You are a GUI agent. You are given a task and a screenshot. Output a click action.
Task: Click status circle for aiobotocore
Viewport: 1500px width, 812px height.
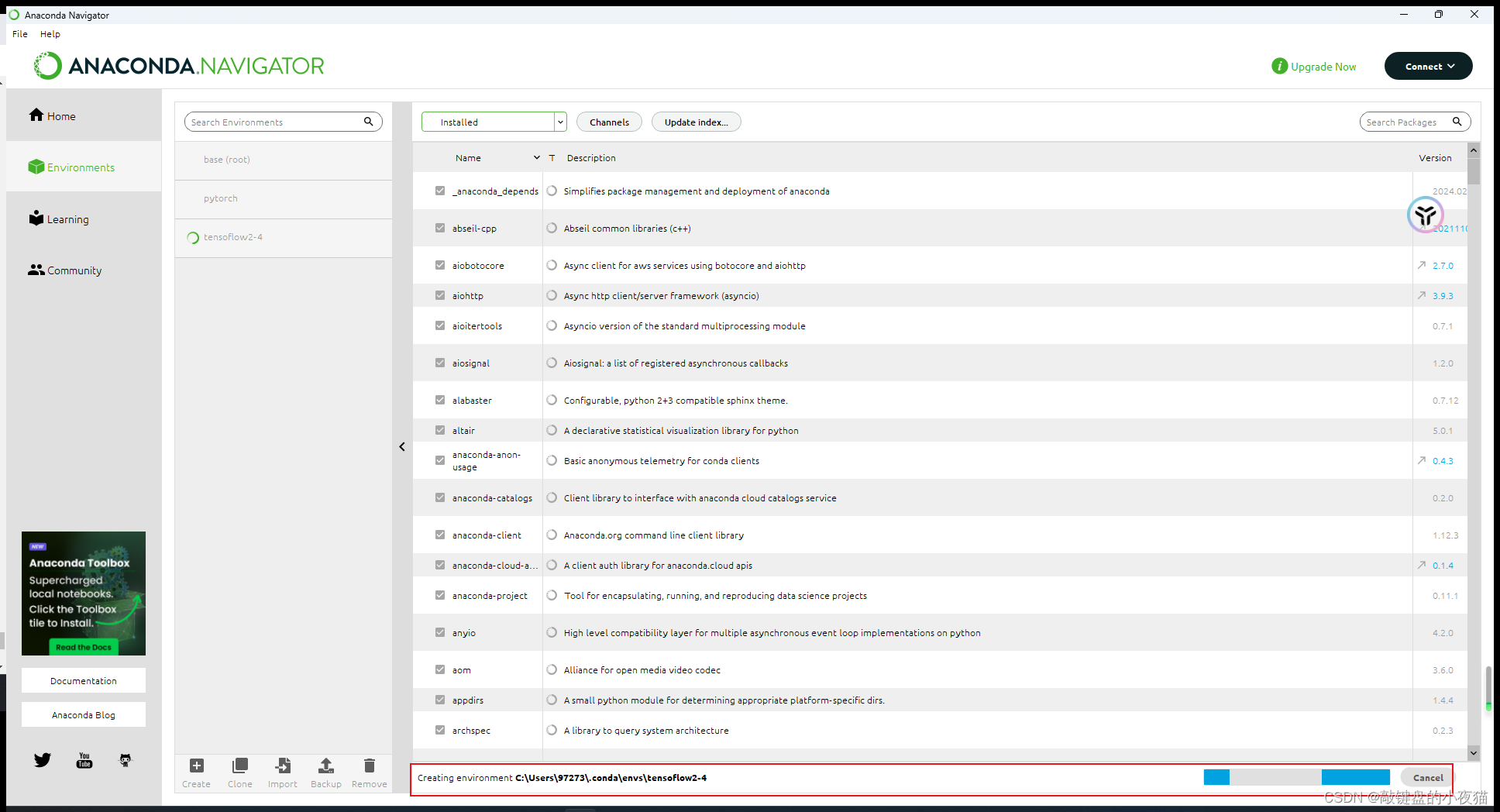[552, 265]
